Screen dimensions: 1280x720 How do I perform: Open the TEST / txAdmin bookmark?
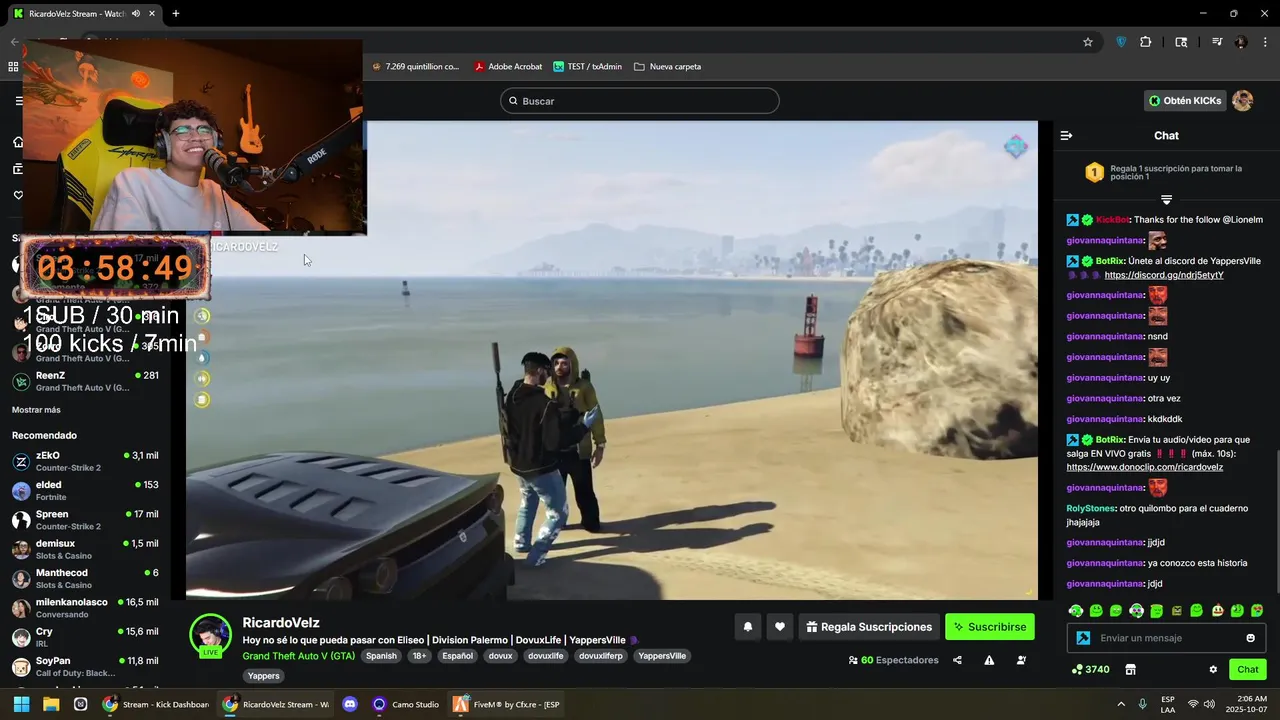[587, 67]
